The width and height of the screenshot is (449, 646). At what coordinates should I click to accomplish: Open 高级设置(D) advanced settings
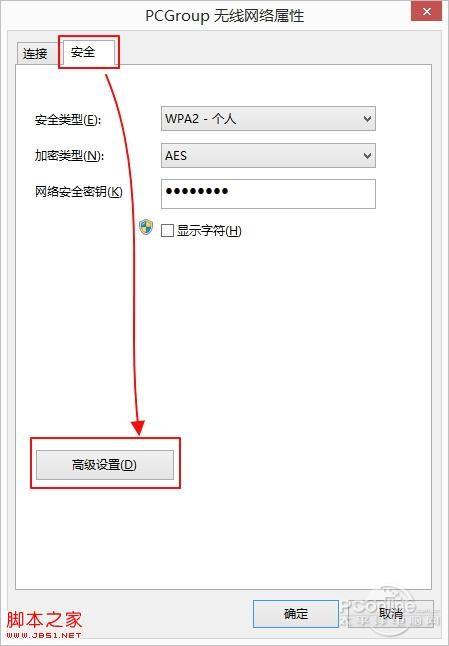tap(105, 465)
